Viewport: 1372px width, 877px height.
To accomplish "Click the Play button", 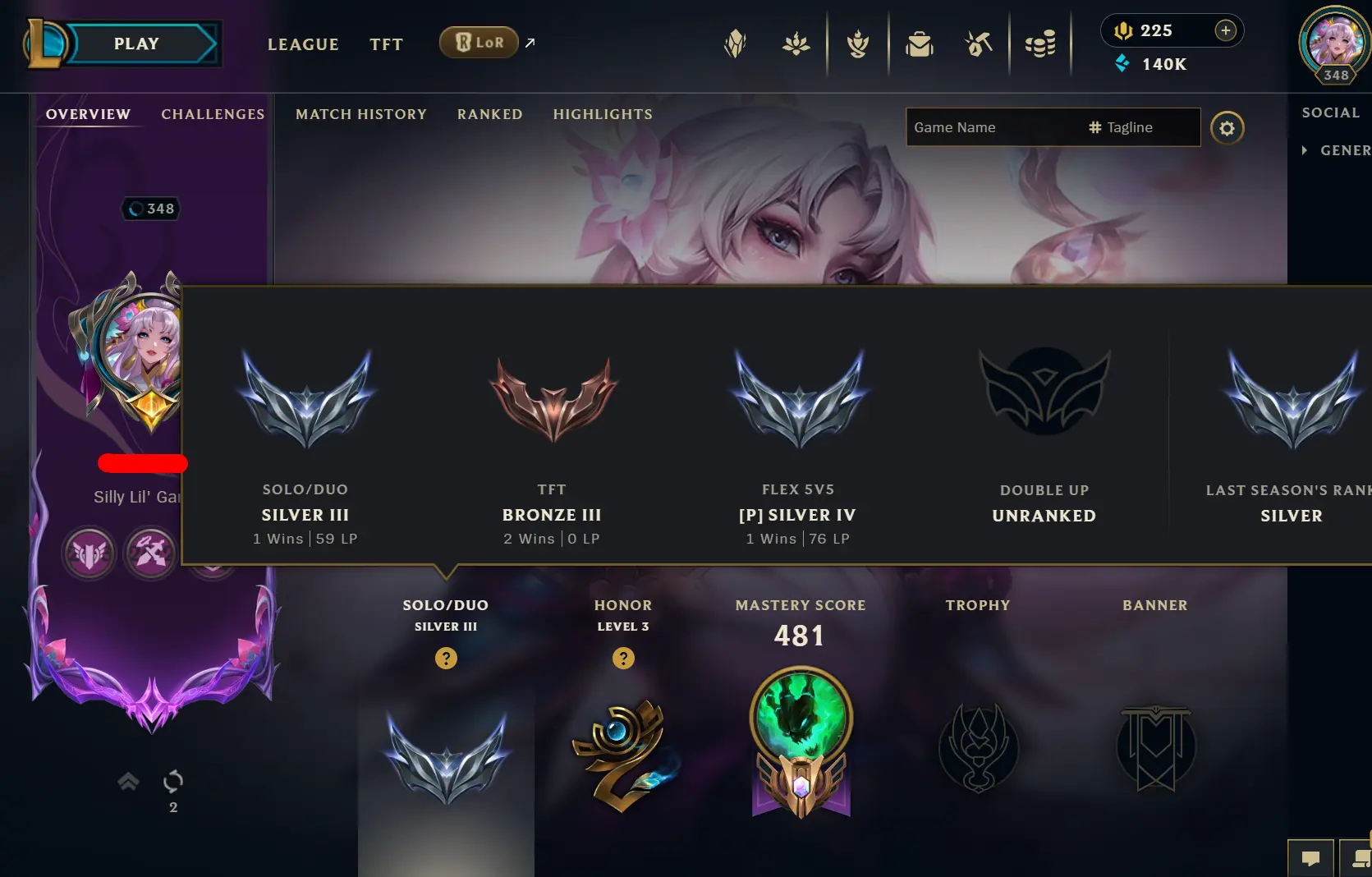I will pos(137,44).
